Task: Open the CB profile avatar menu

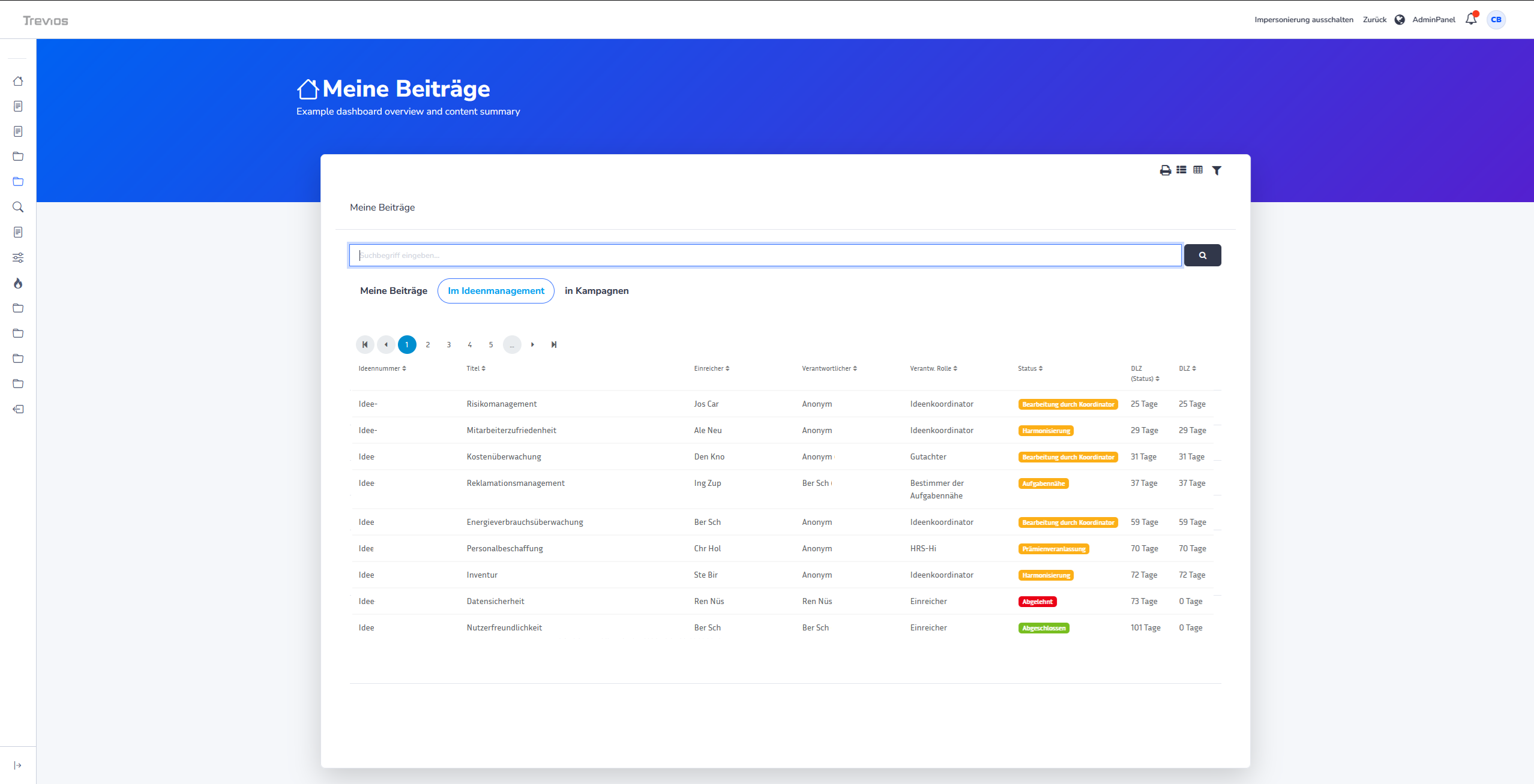Action: coord(1496,19)
